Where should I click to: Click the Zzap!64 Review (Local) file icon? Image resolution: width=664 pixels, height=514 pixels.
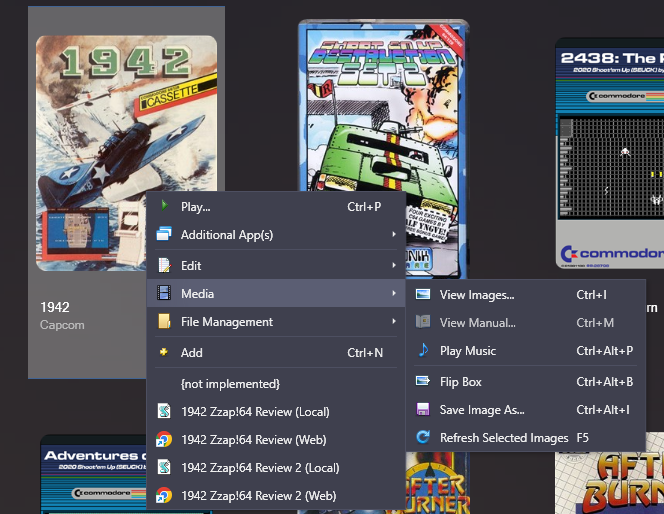(x=164, y=412)
